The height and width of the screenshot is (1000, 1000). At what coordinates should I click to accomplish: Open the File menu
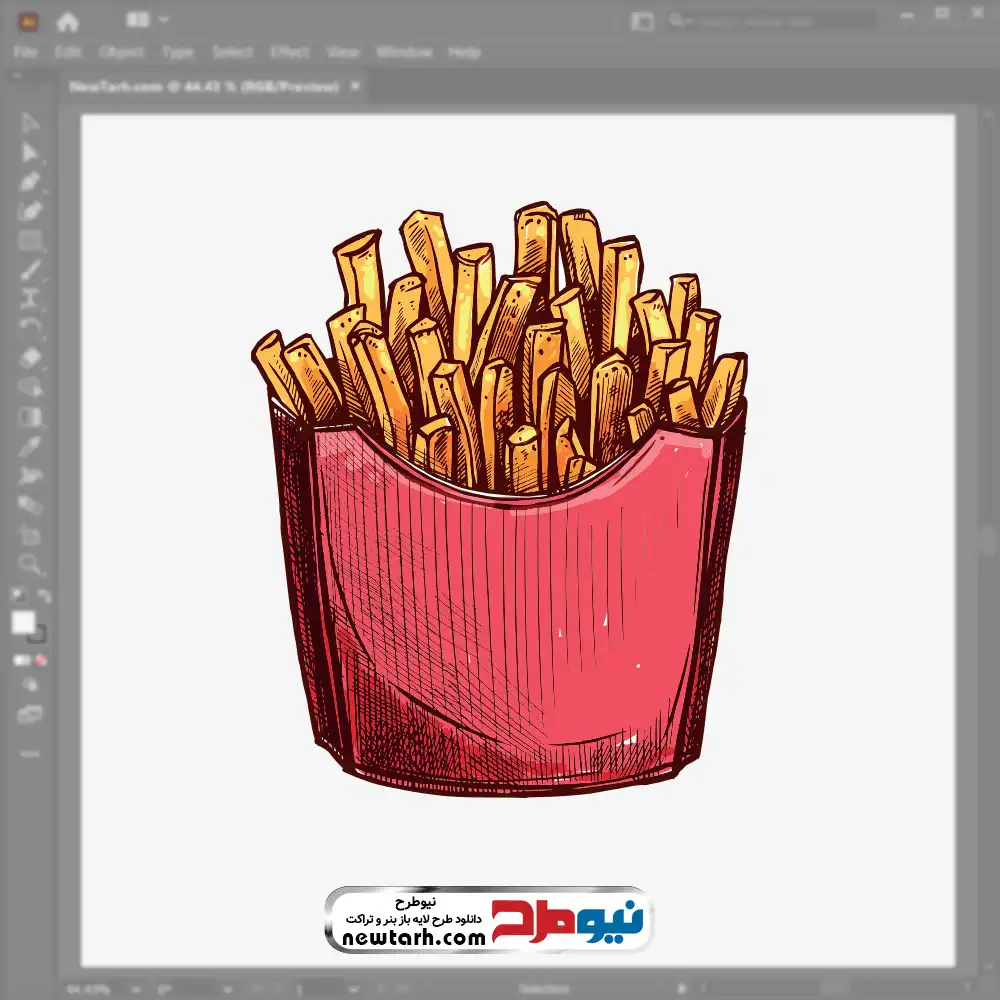click(x=25, y=52)
